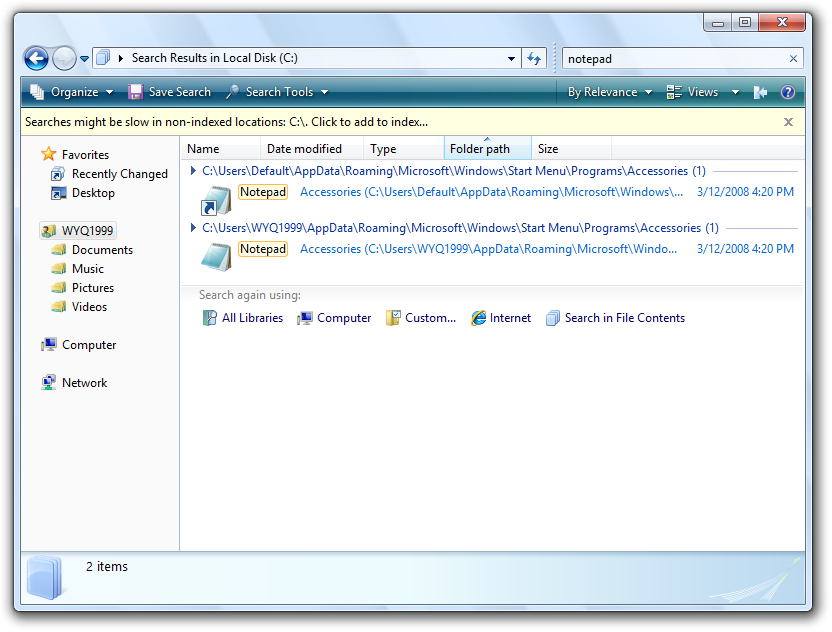Expand the Search Tools dropdown
This screenshot has width=832, height=632.
click(278, 92)
